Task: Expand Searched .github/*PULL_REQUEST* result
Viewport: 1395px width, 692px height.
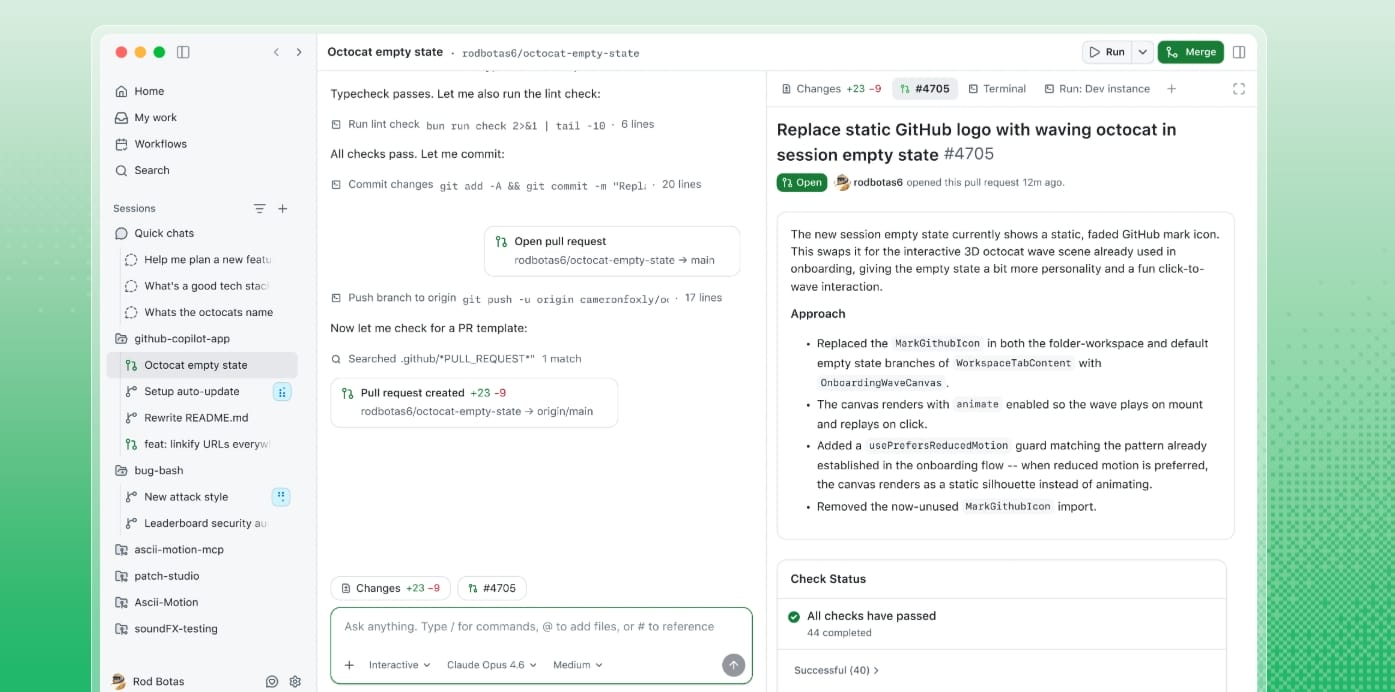Action: point(456,358)
